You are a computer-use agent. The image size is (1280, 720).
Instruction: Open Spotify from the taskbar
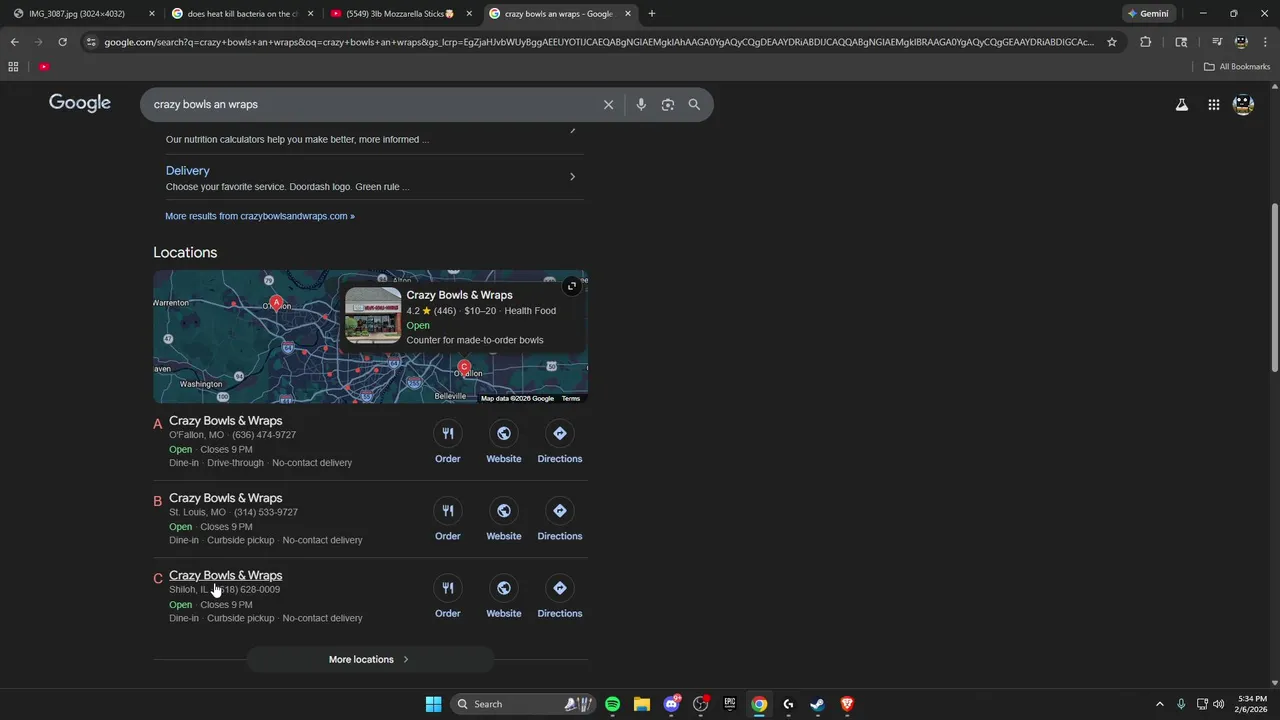tap(613, 704)
